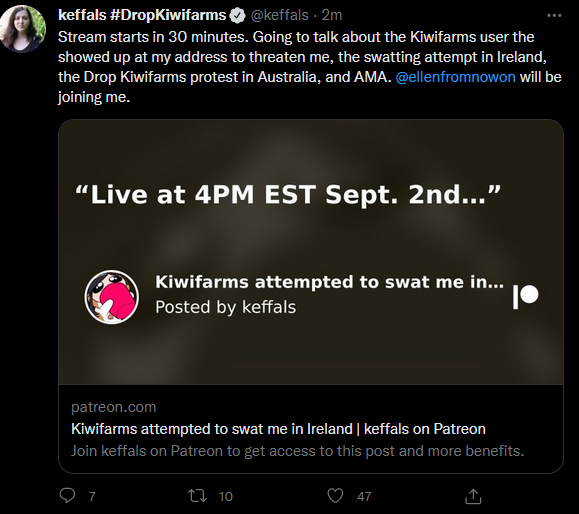Click the like count 47

click(x=364, y=497)
